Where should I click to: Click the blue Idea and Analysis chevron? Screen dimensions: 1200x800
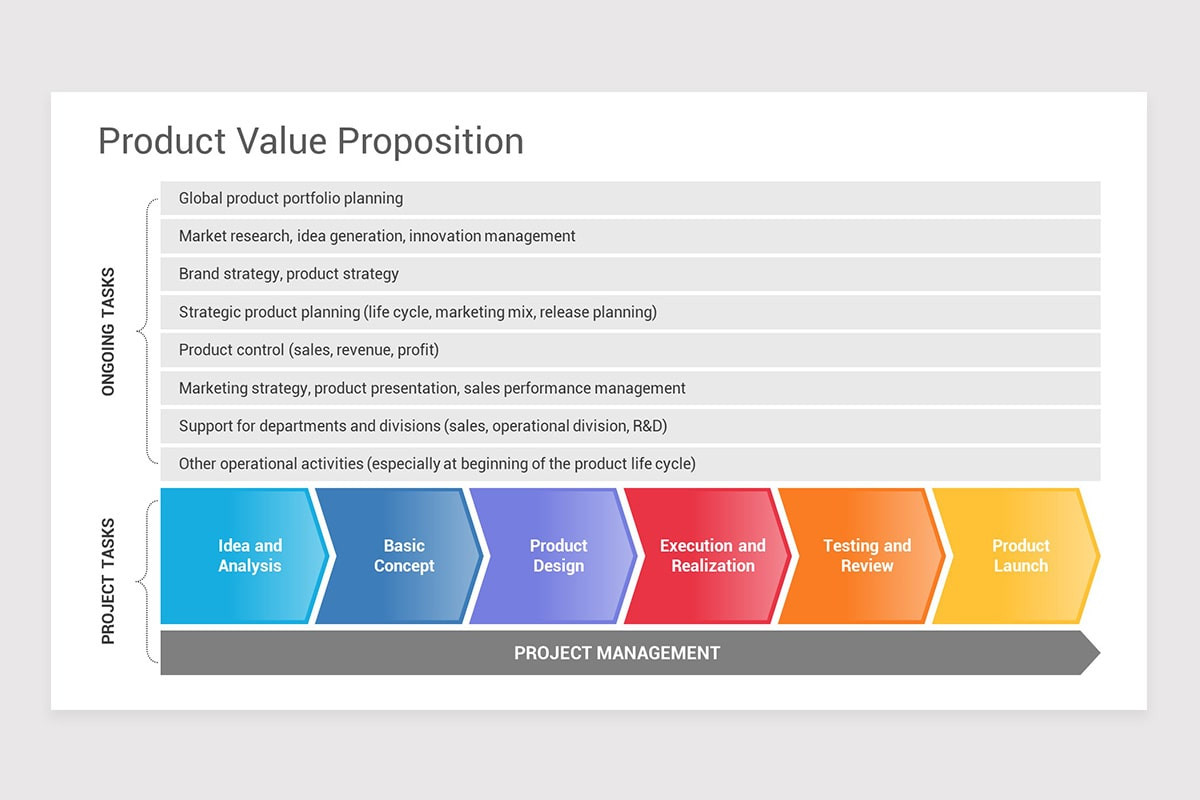click(x=244, y=556)
